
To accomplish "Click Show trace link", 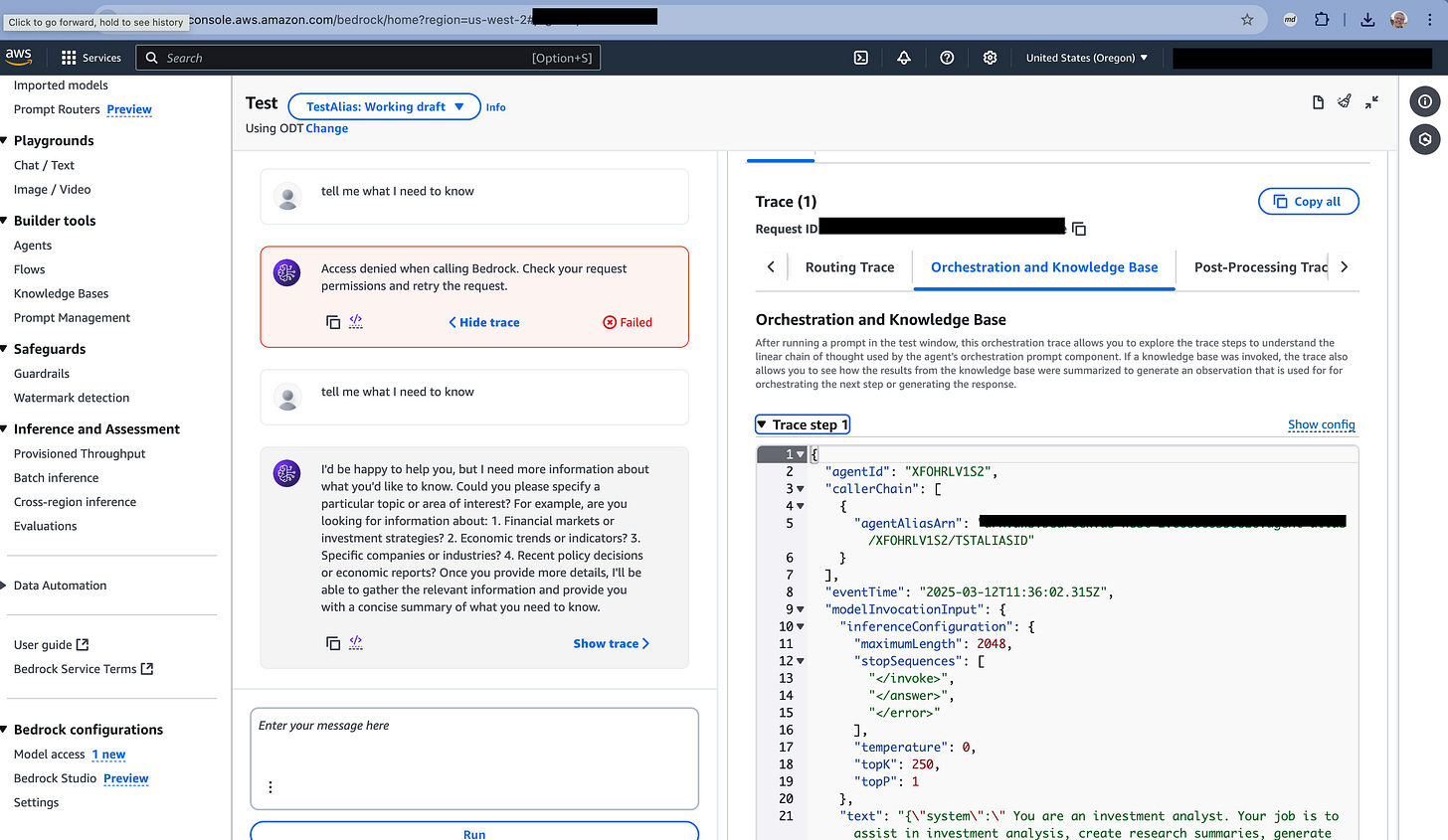I will tap(612, 643).
